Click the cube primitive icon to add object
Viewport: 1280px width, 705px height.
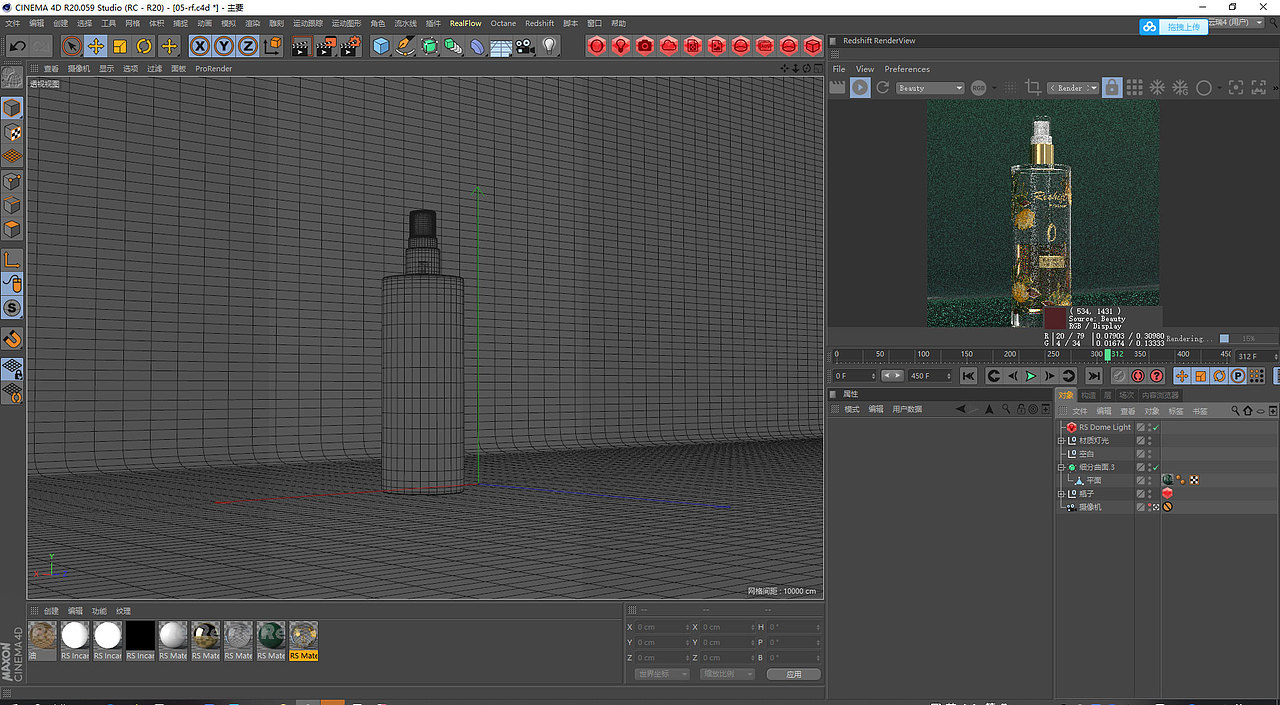coord(381,46)
